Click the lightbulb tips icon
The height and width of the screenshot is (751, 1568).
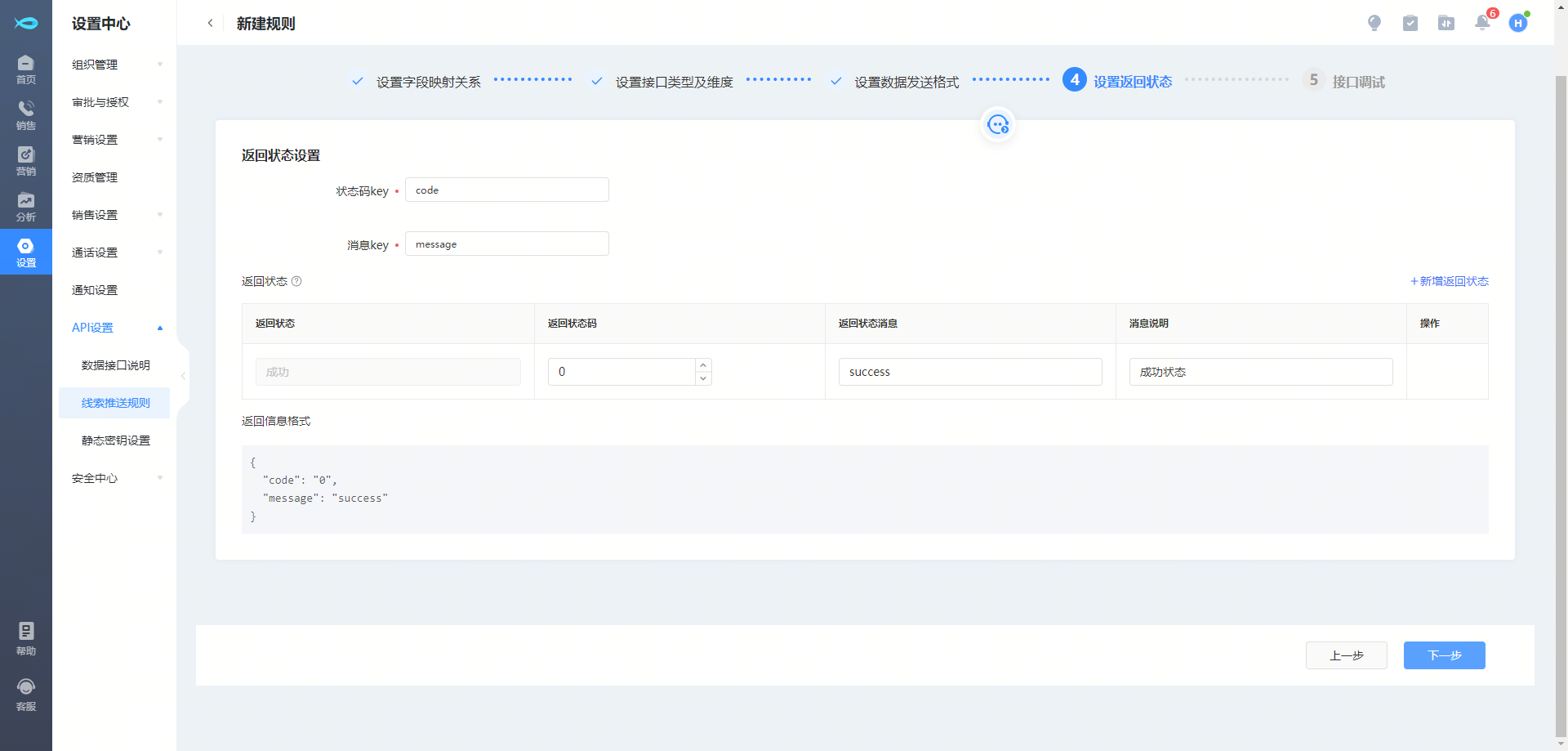pyautogui.click(x=1374, y=23)
